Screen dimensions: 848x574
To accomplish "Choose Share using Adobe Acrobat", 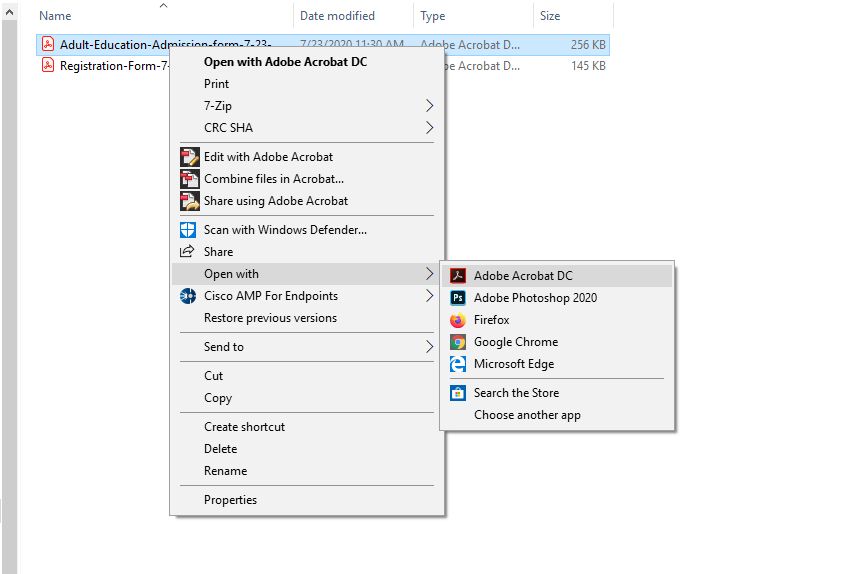I will pyautogui.click(x=307, y=201).
